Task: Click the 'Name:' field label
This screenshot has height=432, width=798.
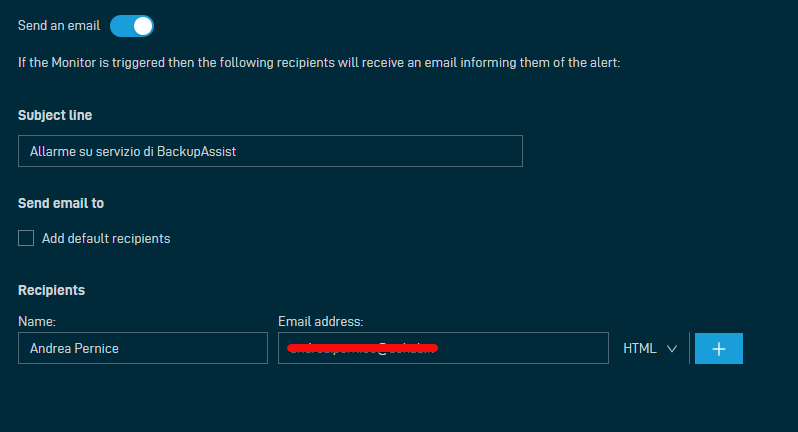Action: 37,321
